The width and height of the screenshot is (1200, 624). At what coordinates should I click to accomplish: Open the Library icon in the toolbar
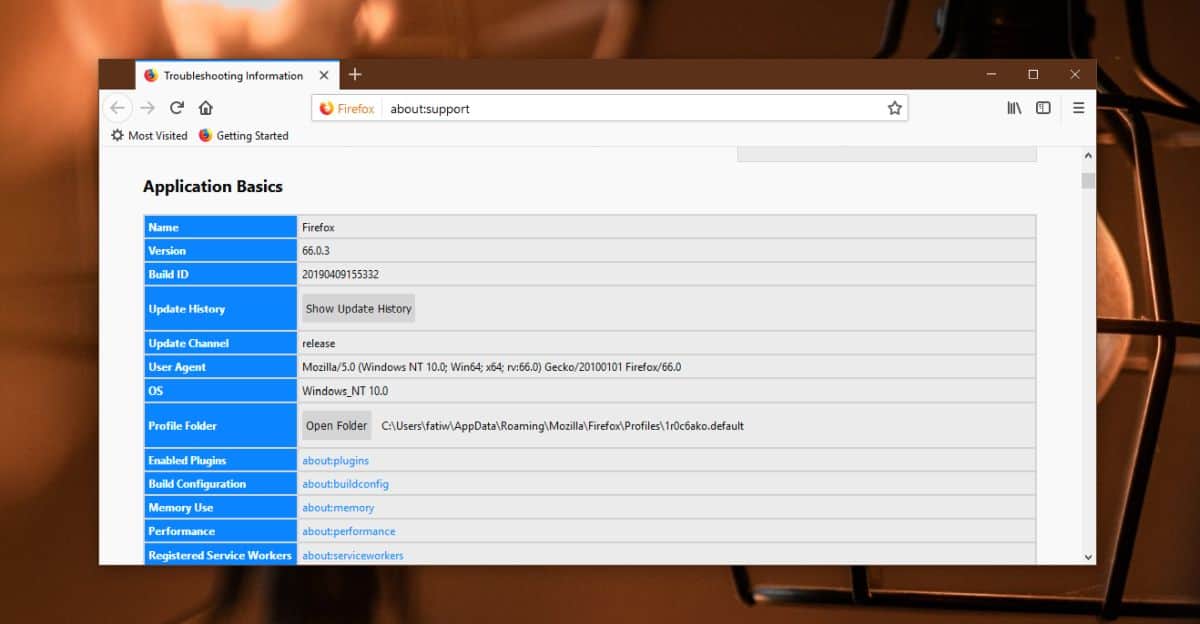tap(1014, 108)
